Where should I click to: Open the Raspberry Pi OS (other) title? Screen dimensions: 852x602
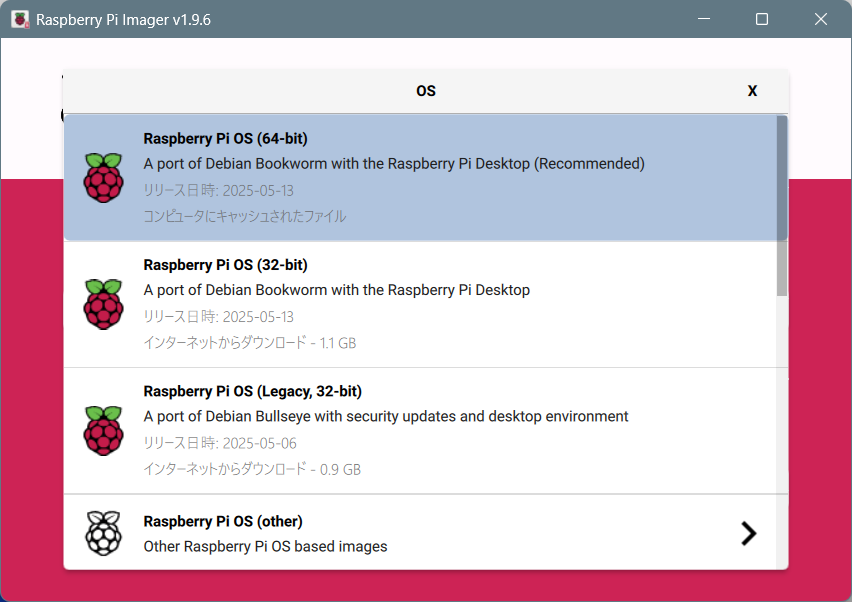(223, 521)
